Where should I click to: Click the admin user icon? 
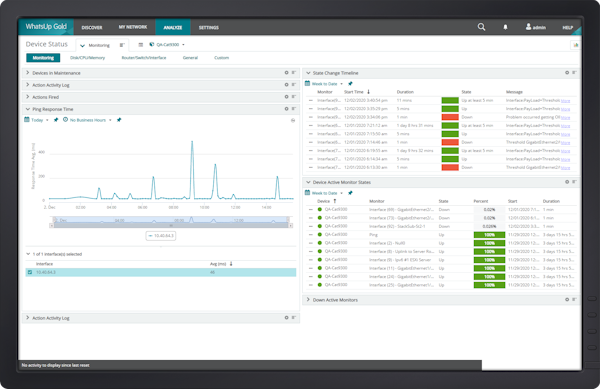528,27
